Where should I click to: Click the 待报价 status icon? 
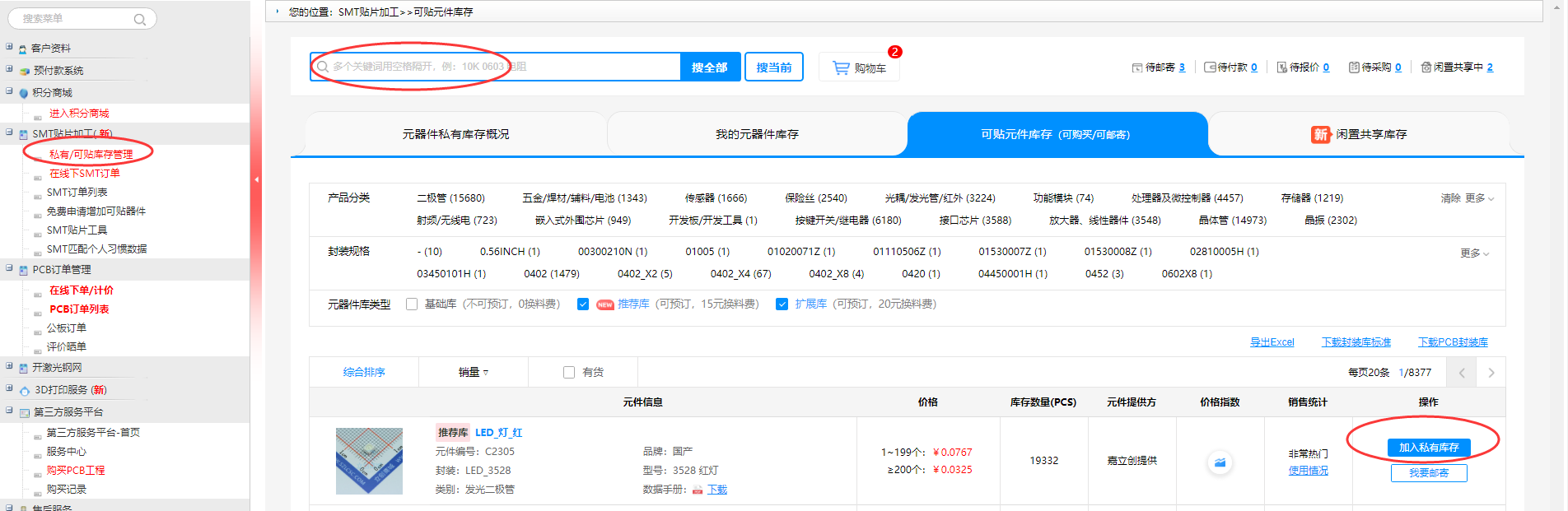(x=1281, y=67)
